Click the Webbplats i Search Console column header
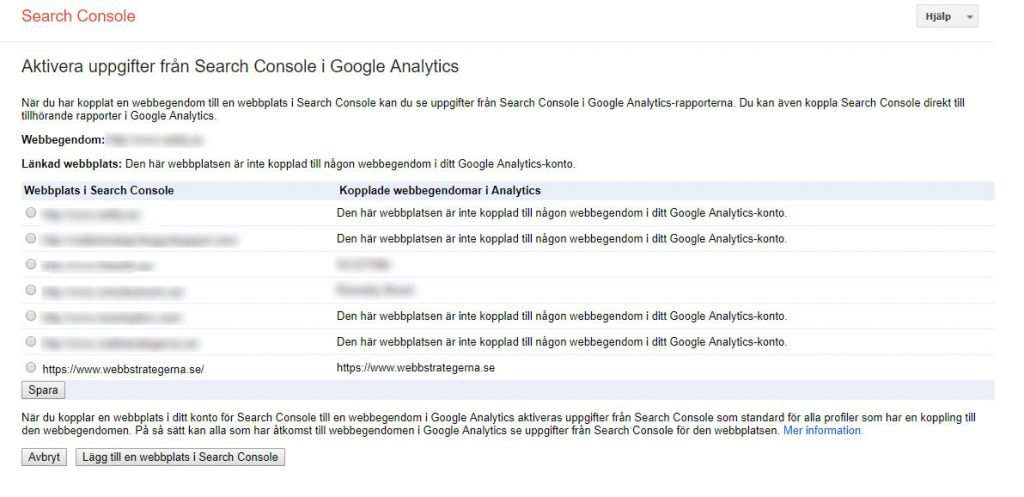This screenshot has width=1024, height=497. 99,190
